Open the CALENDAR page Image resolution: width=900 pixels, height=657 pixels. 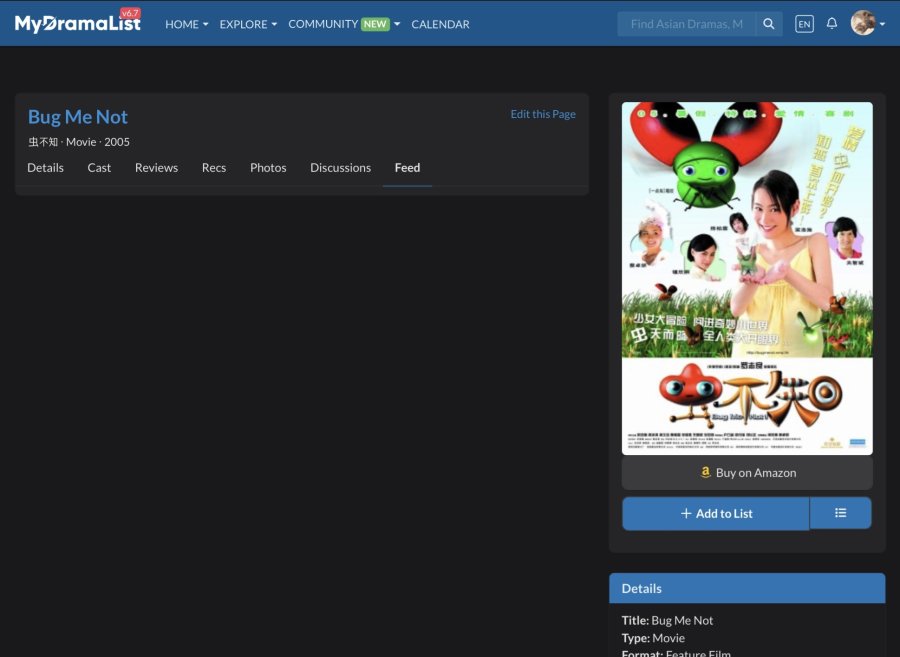click(x=440, y=24)
